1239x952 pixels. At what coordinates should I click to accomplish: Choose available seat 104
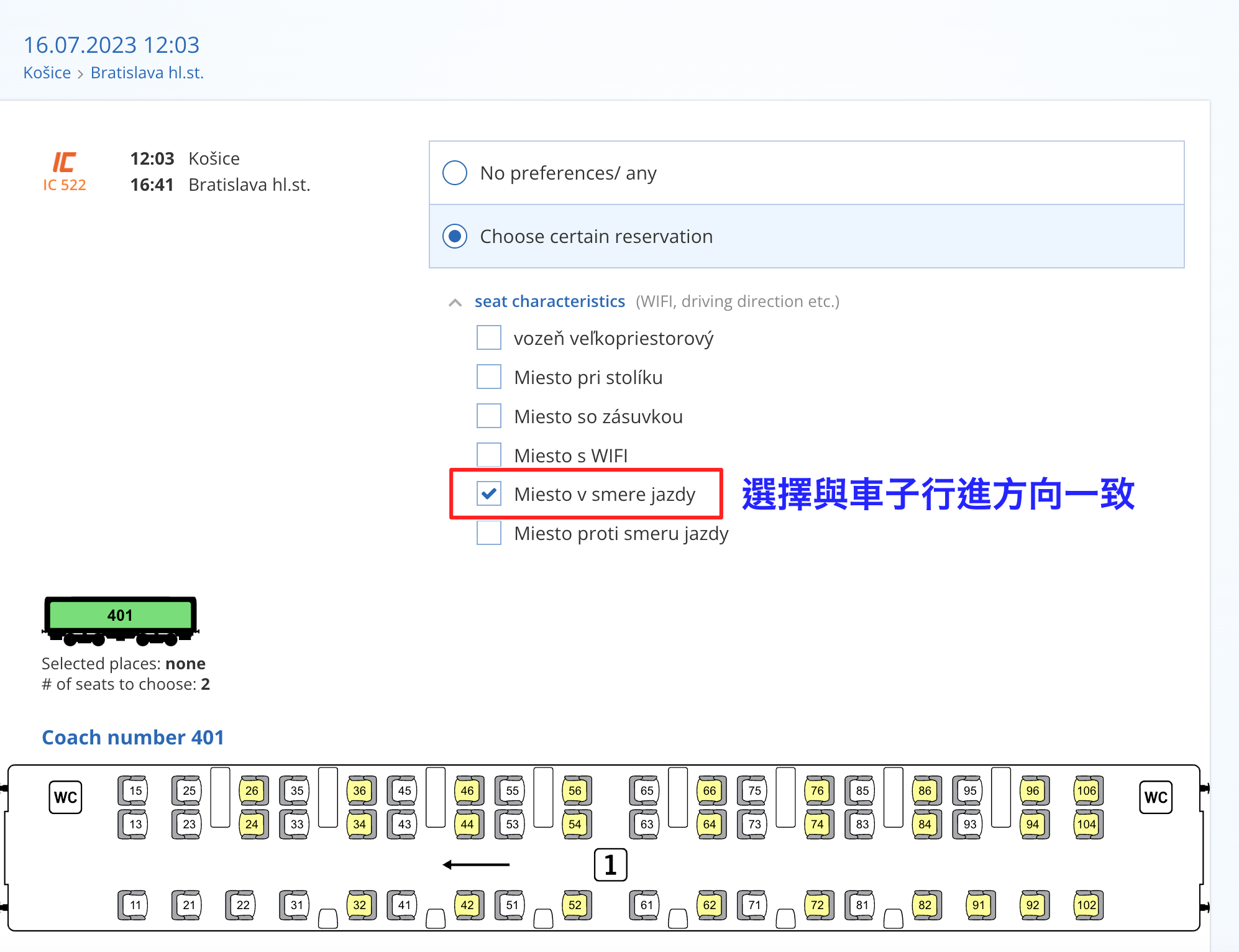pos(1087,824)
